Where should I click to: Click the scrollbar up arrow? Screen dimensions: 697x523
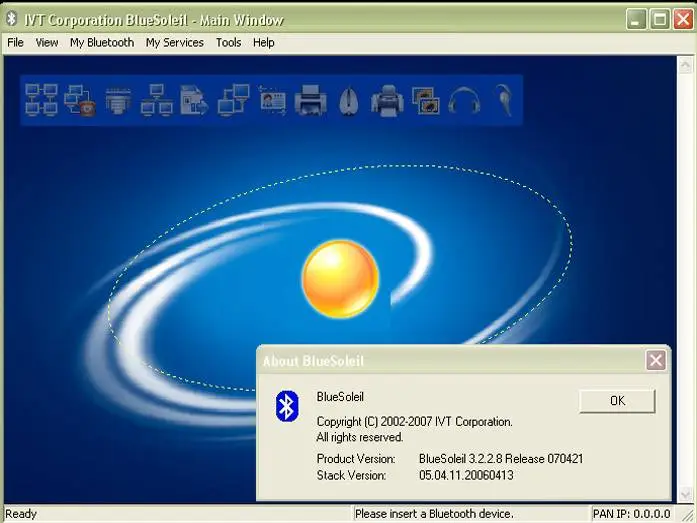tap(685, 65)
